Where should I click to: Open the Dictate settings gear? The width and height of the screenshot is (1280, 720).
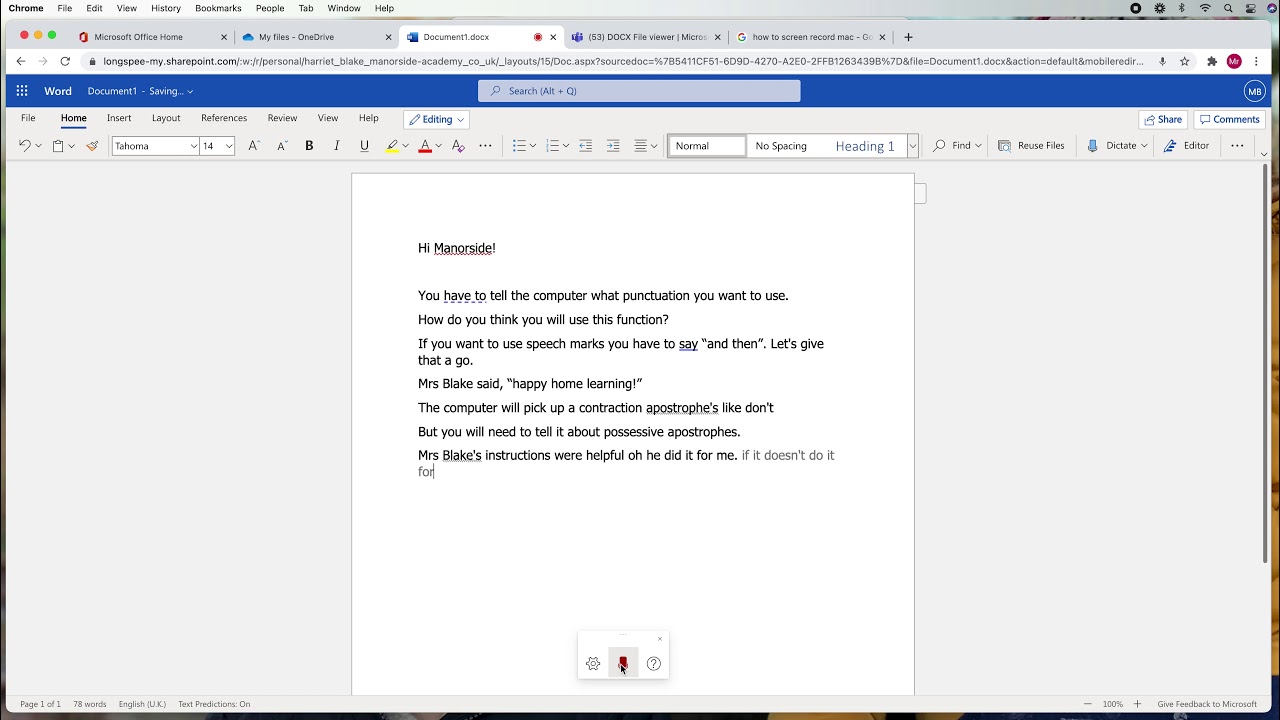593,664
